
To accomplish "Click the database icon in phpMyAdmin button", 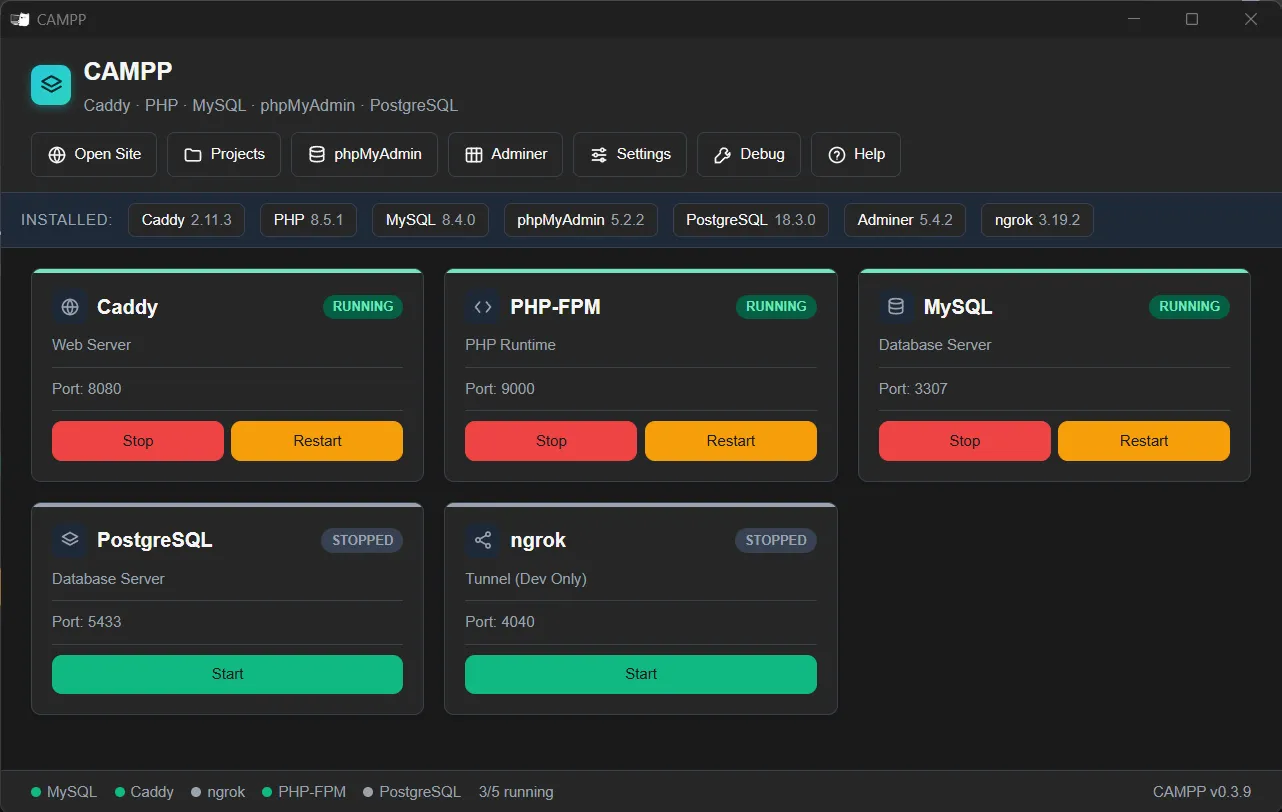I will pos(317,155).
